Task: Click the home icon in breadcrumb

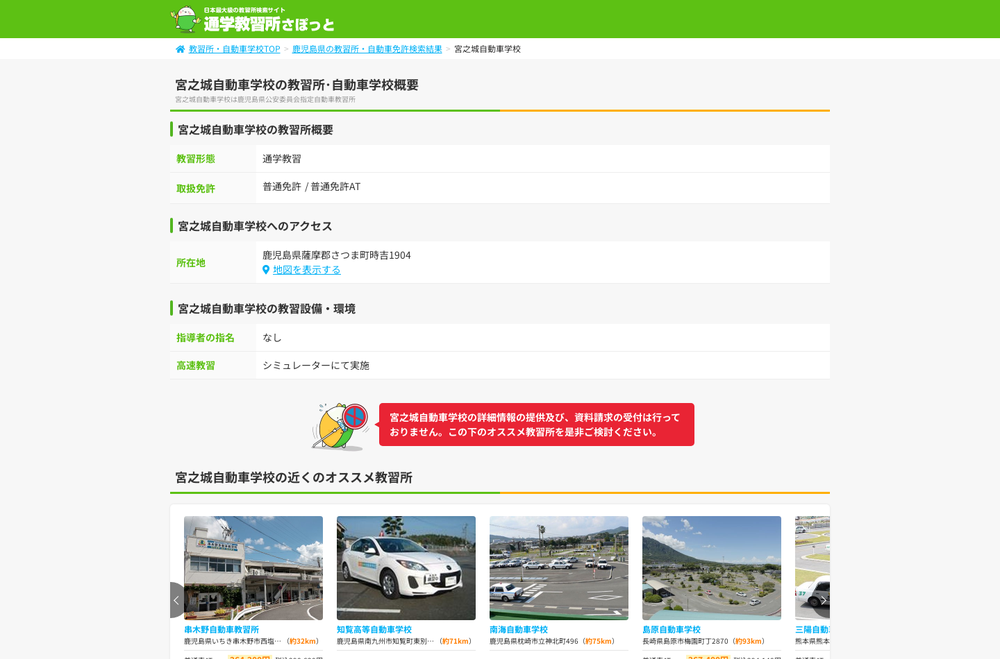Action: [180, 49]
